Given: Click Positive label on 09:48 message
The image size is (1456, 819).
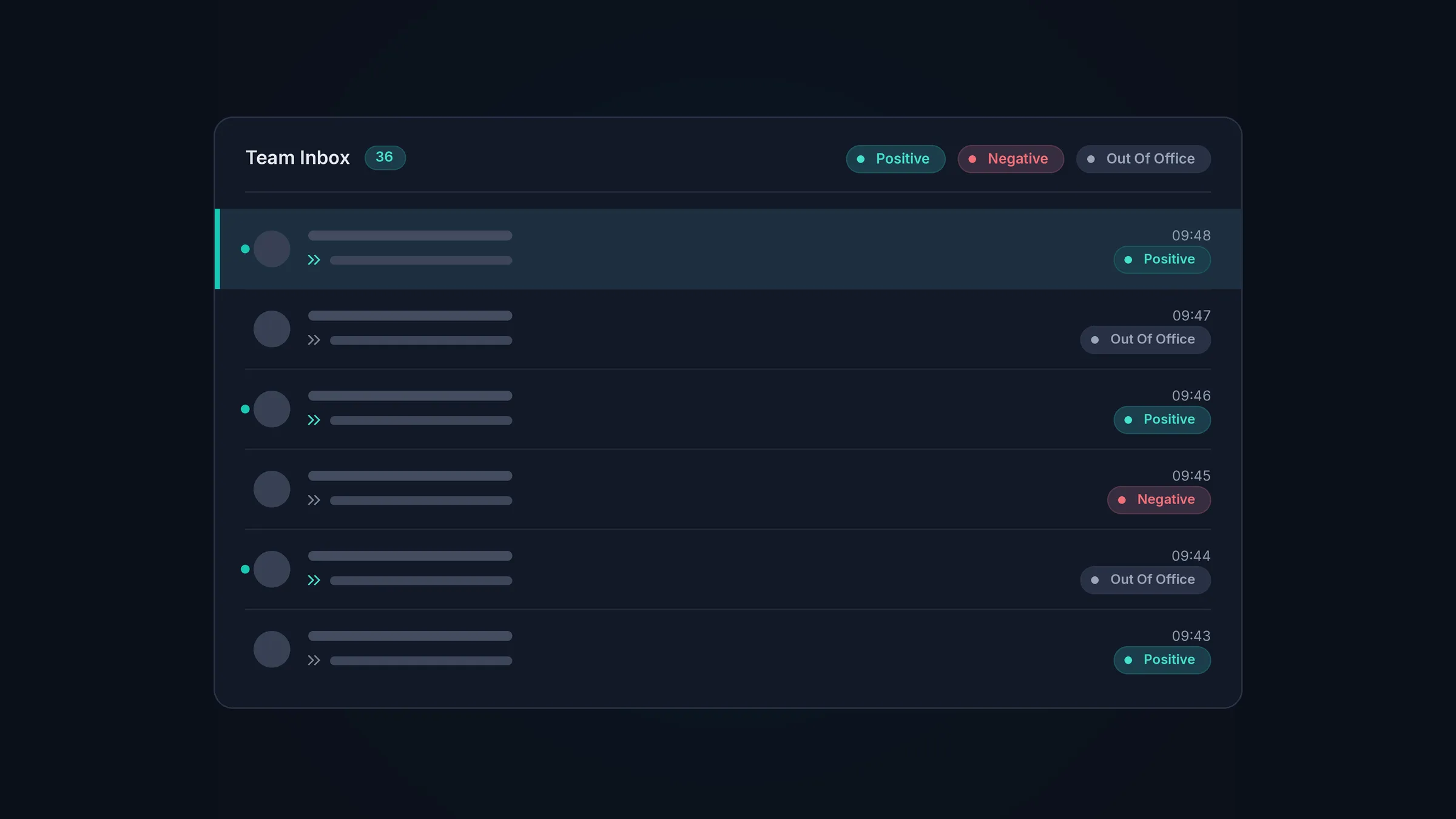Looking at the screenshot, I should [1162, 260].
